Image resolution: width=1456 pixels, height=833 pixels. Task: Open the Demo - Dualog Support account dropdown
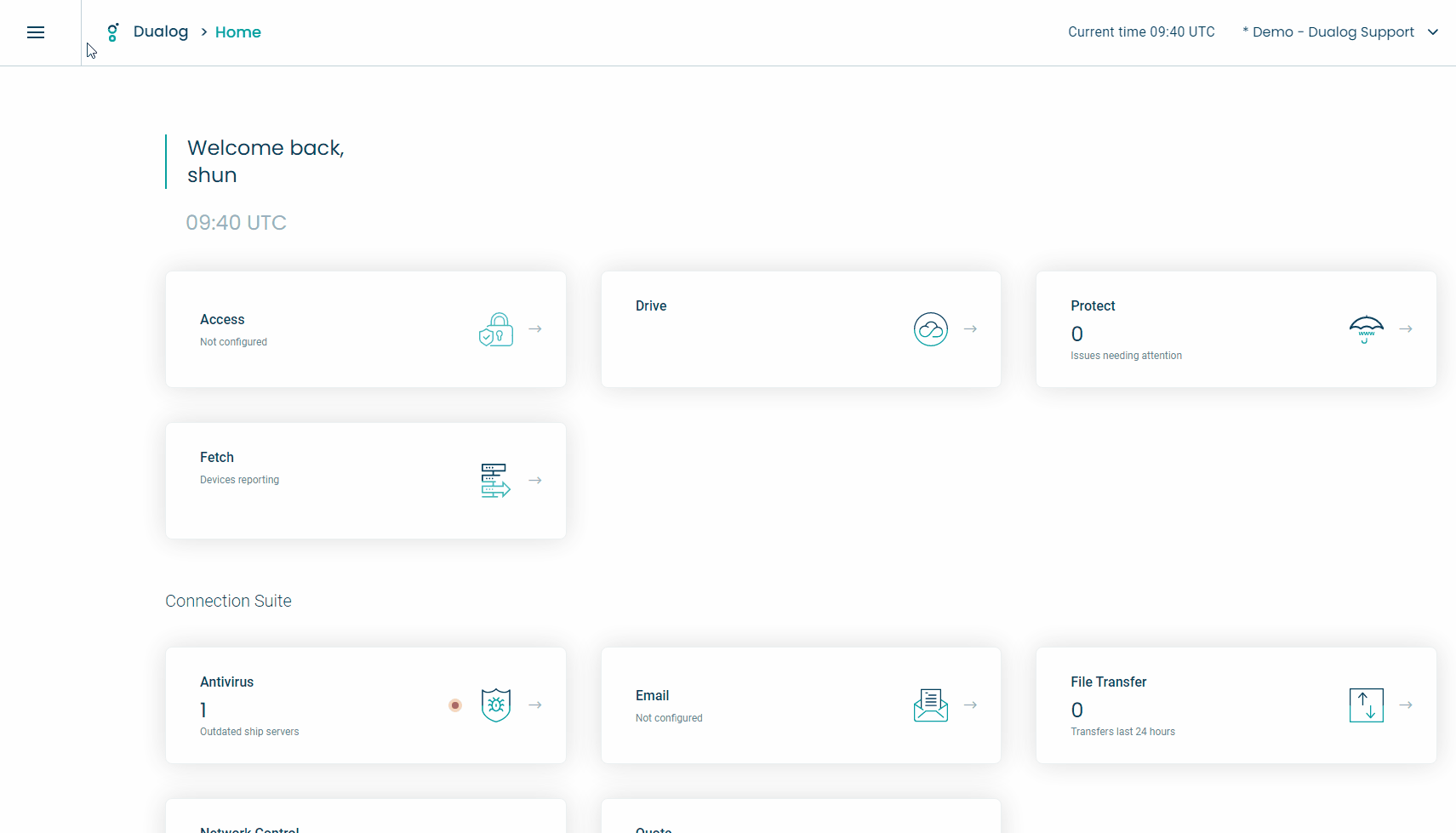1339,31
